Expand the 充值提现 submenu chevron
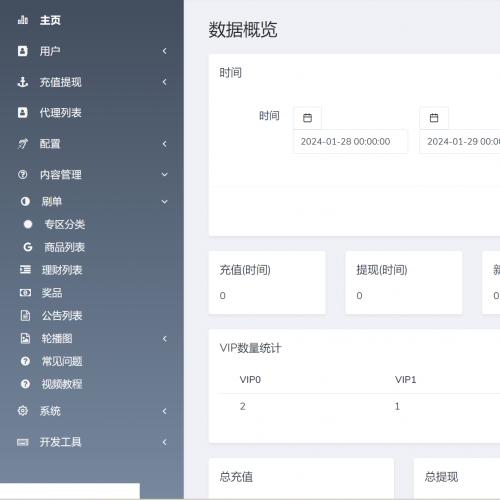Image resolution: width=500 pixels, height=500 pixels. click(164, 82)
